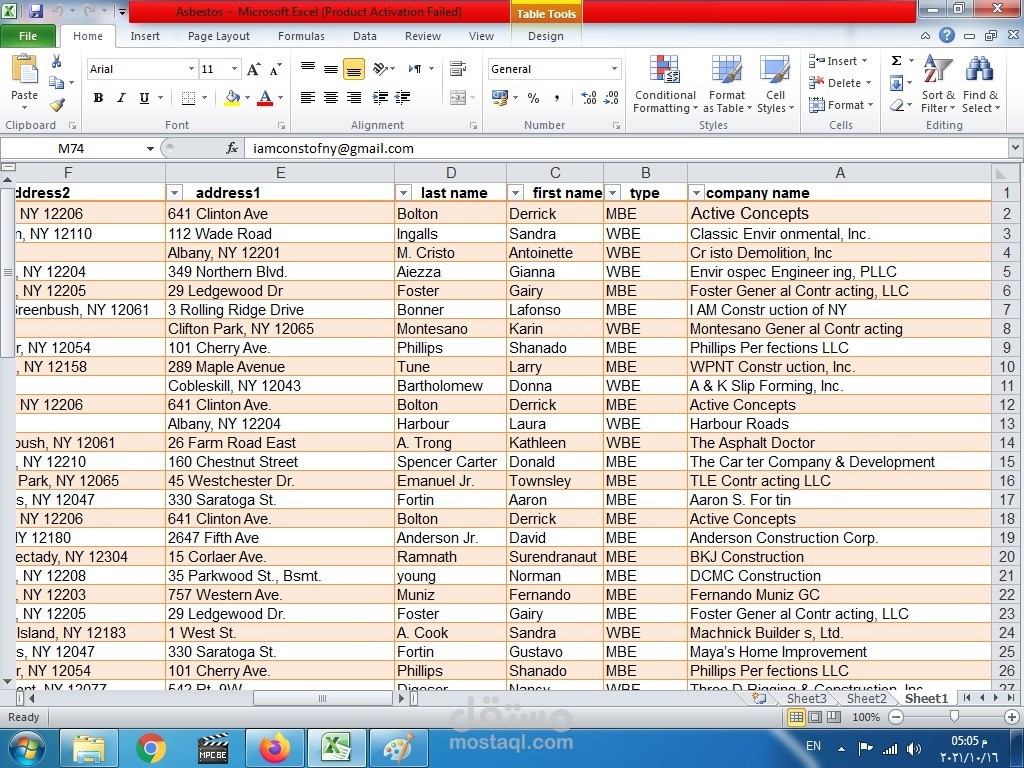Open filter dropdown for last name
Viewport: 1024px width, 768px height.
404,193
